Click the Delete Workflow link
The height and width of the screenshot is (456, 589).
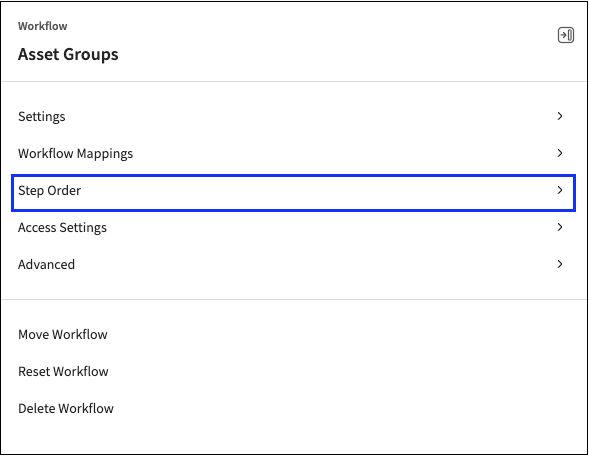pos(66,408)
